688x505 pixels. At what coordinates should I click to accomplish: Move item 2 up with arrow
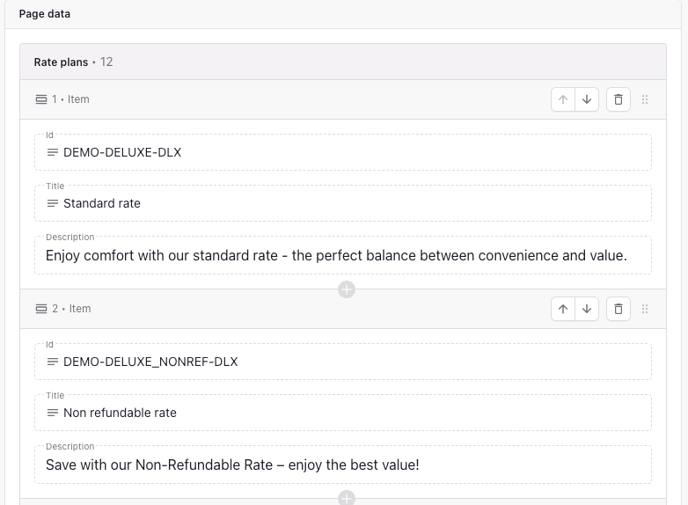(563, 309)
